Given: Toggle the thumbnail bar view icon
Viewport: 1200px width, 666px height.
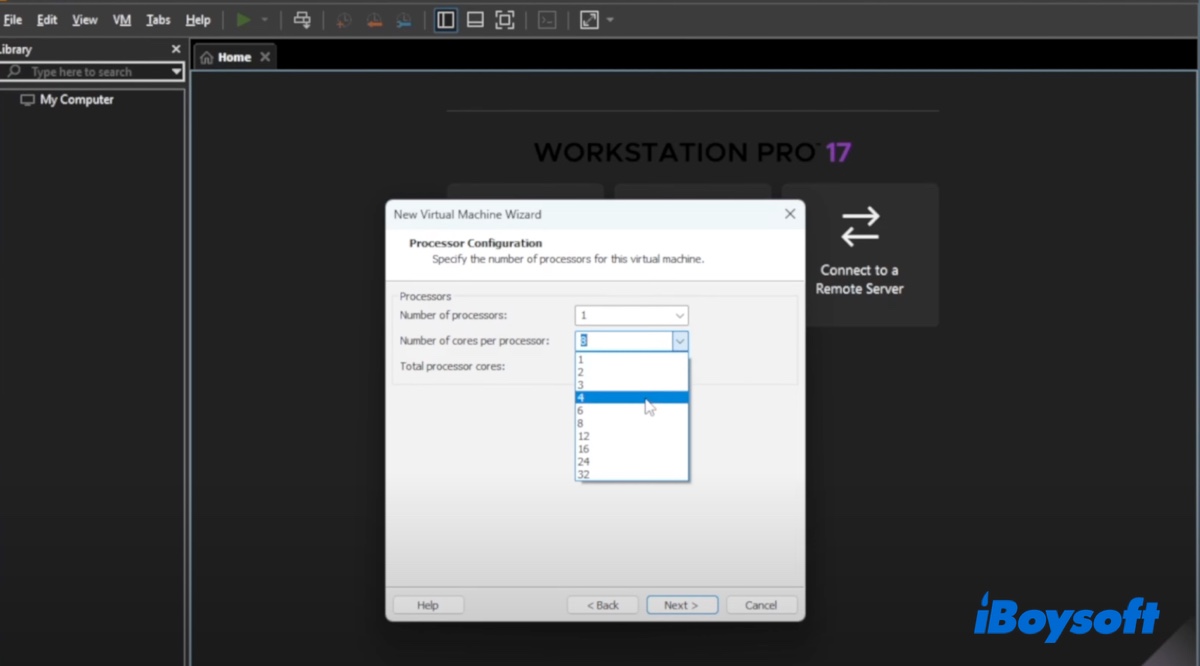Looking at the screenshot, I should (476, 20).
